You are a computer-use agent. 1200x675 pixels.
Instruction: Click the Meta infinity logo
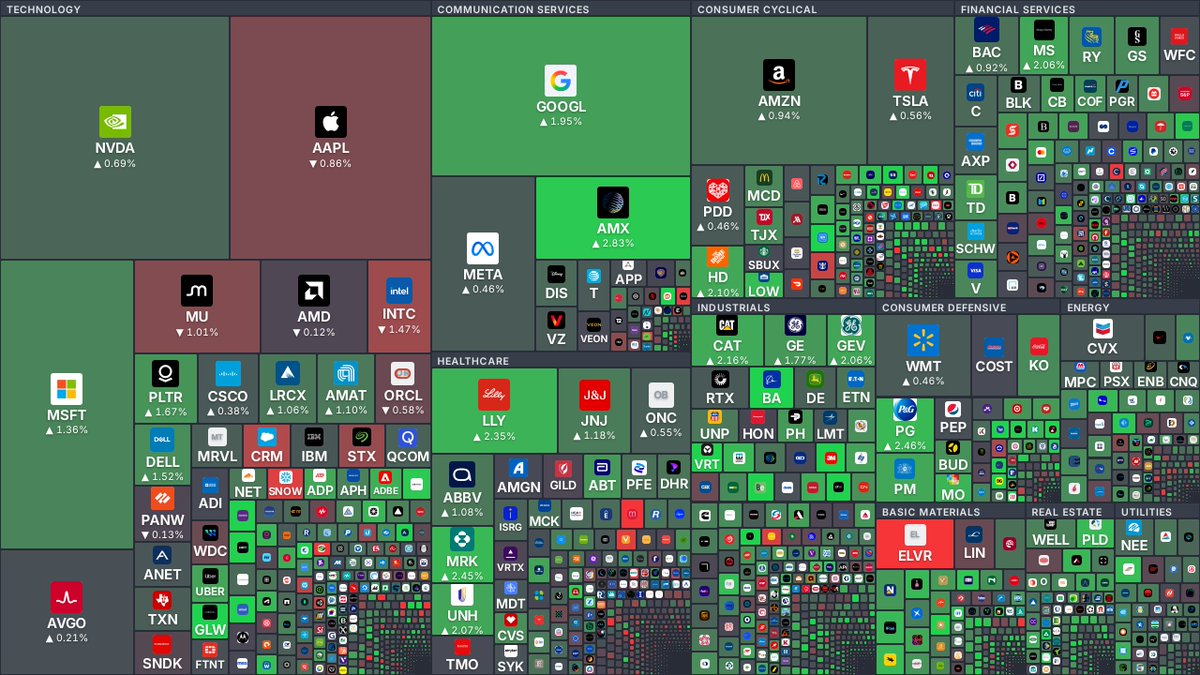pyautogui.click(x=483, y=249)
